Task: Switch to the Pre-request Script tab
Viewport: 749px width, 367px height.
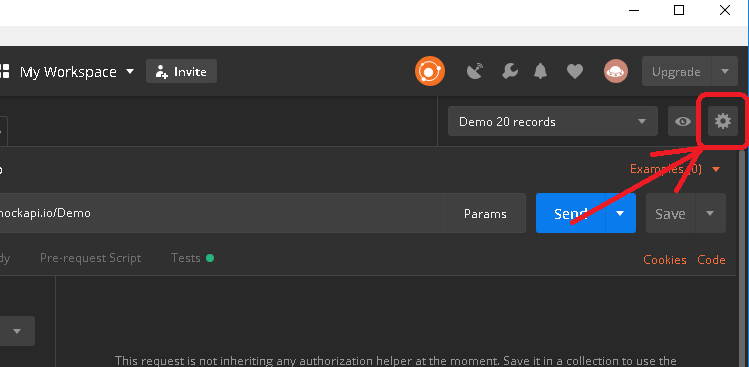Action: pyautogui.click(x=90, y=259)
